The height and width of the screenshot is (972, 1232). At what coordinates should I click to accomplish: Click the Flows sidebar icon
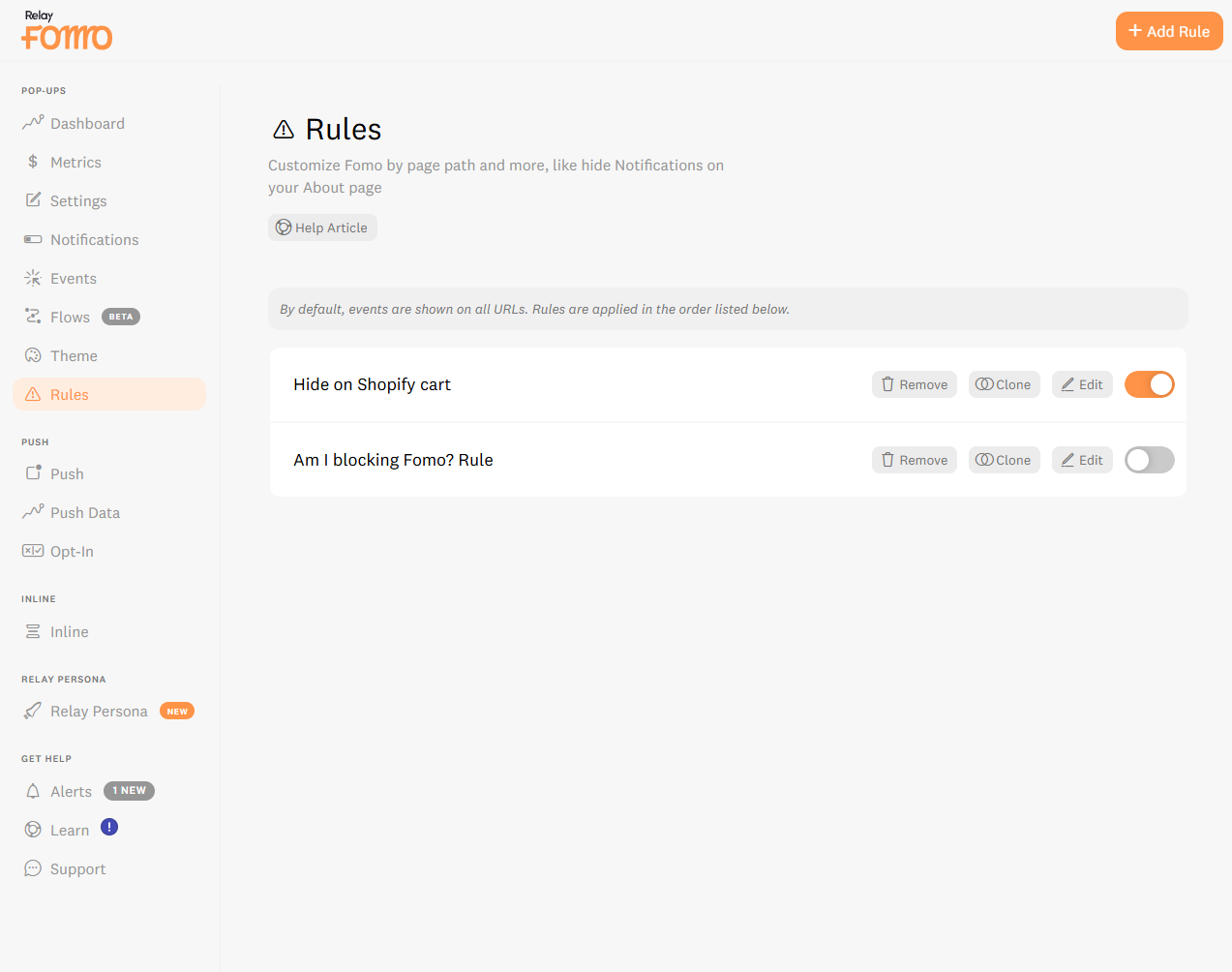click(x=33, y=317)
